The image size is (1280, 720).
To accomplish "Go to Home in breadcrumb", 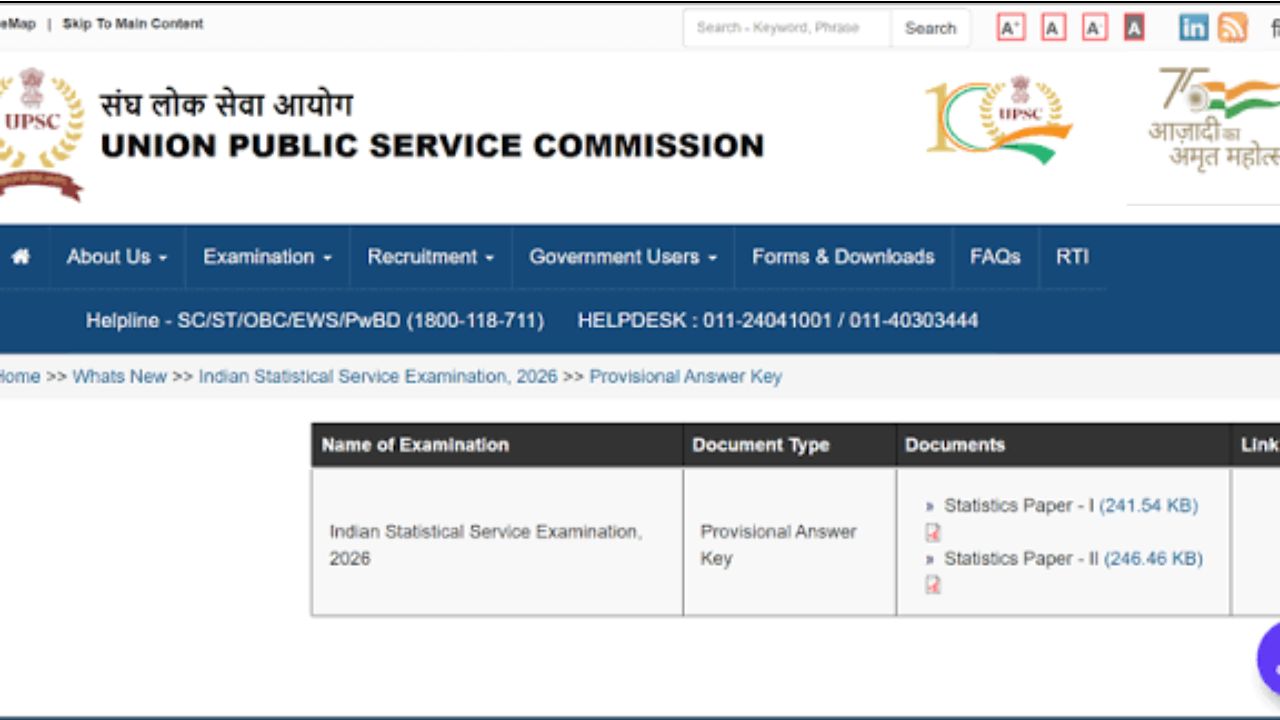I will point(18,377).
